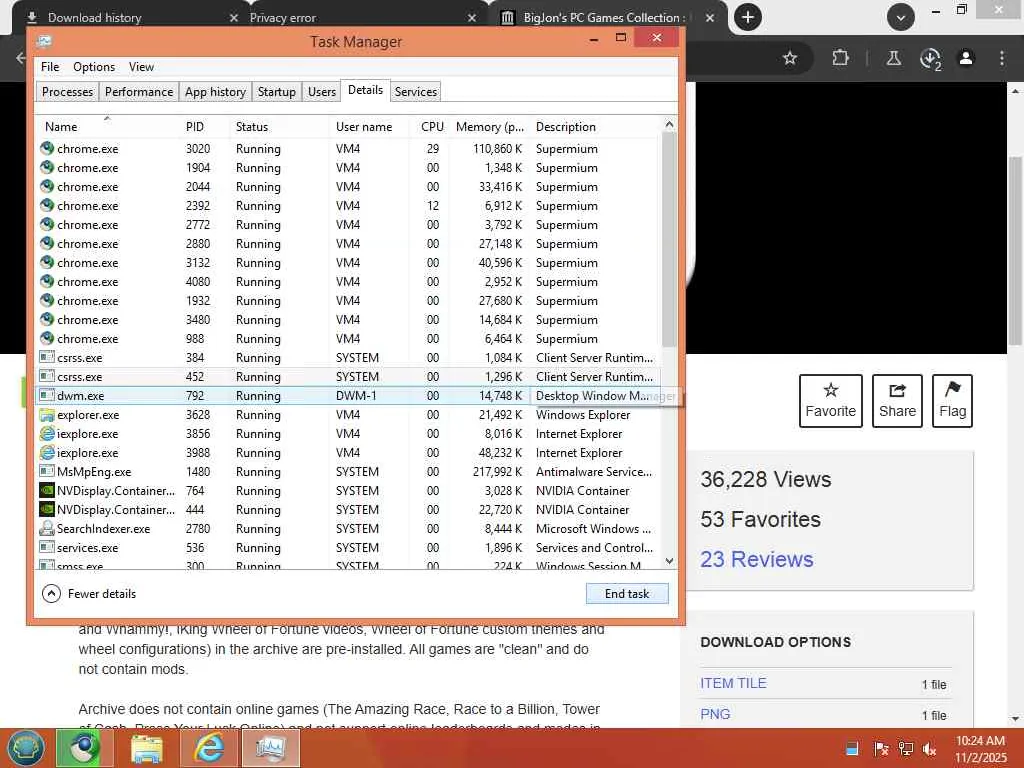
Task: Click the Task Manager vertical scrollbar thumb
Action: [669, 239]
